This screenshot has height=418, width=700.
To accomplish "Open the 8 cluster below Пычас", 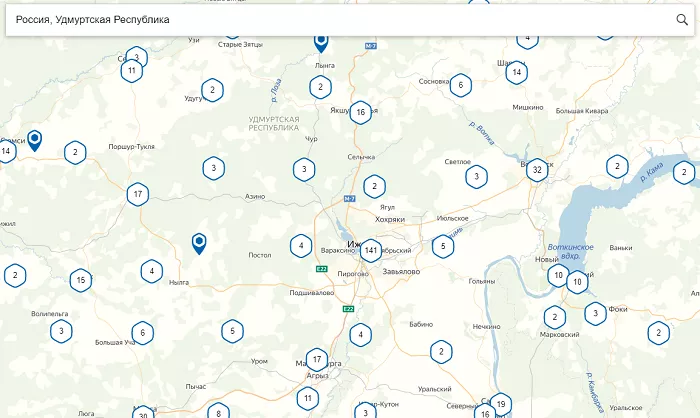I will tap(218, 412).
